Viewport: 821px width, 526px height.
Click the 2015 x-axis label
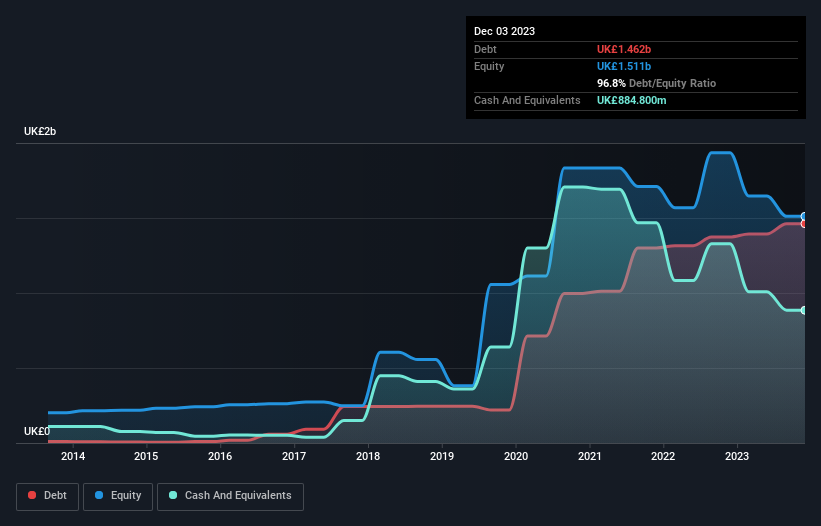(146, 456)
